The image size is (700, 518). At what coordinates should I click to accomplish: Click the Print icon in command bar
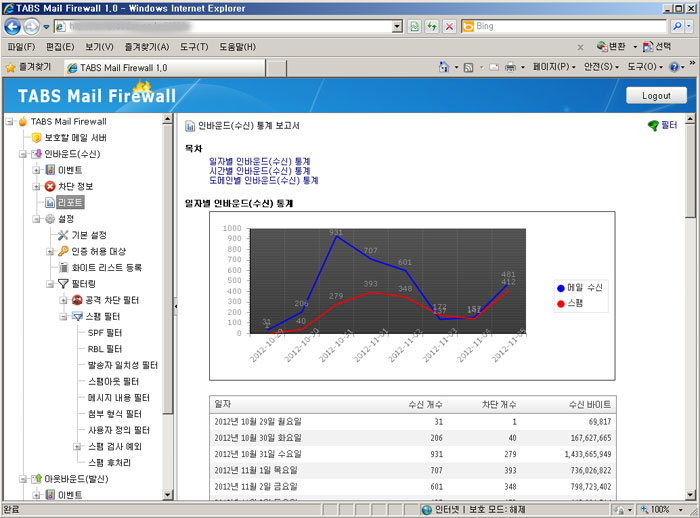pos(510,67)
